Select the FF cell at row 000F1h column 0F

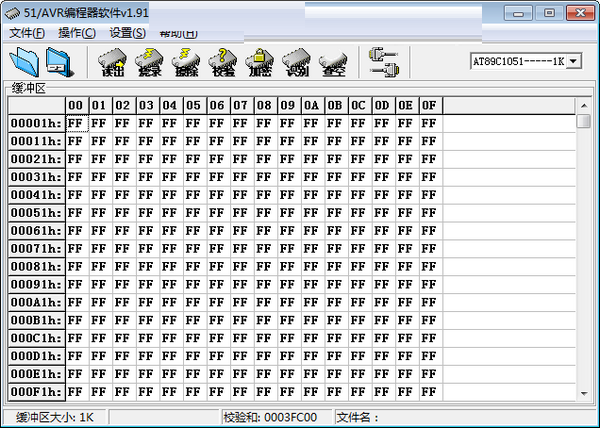[431, 392]
